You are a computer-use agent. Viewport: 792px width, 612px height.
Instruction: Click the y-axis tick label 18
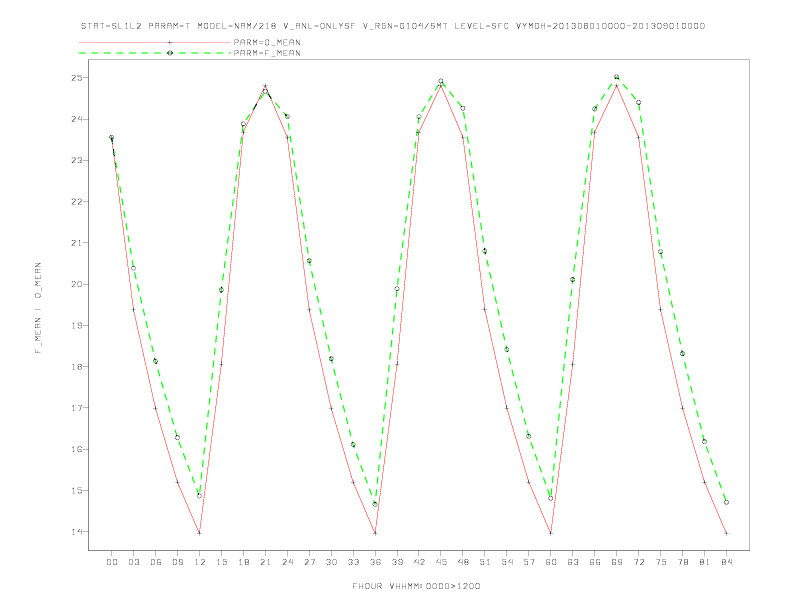(x=77, y=367)
